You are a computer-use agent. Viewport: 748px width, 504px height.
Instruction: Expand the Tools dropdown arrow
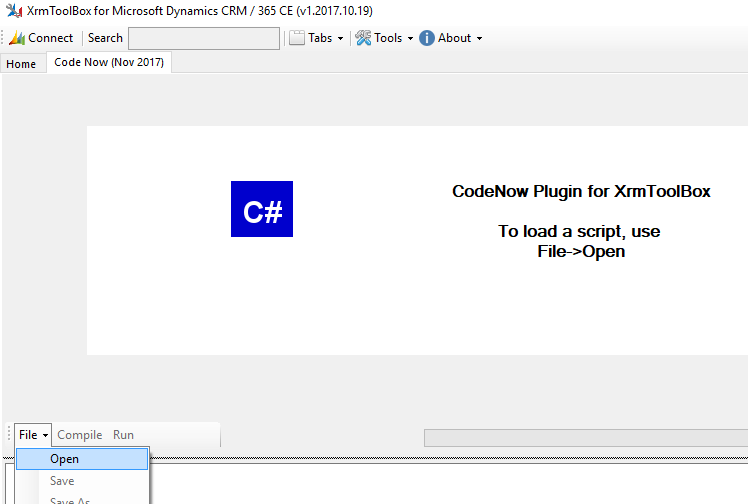click(410, 39)
